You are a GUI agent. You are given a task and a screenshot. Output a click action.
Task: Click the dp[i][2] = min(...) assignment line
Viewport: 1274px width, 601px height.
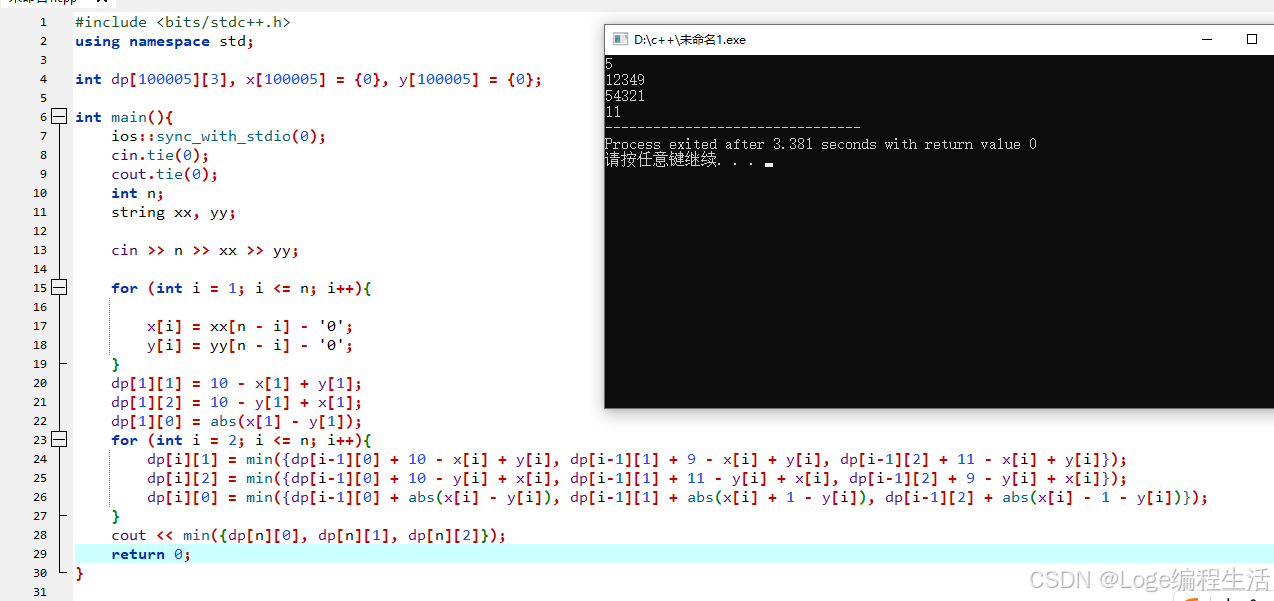pyautogui.click(x=637, y=478)
